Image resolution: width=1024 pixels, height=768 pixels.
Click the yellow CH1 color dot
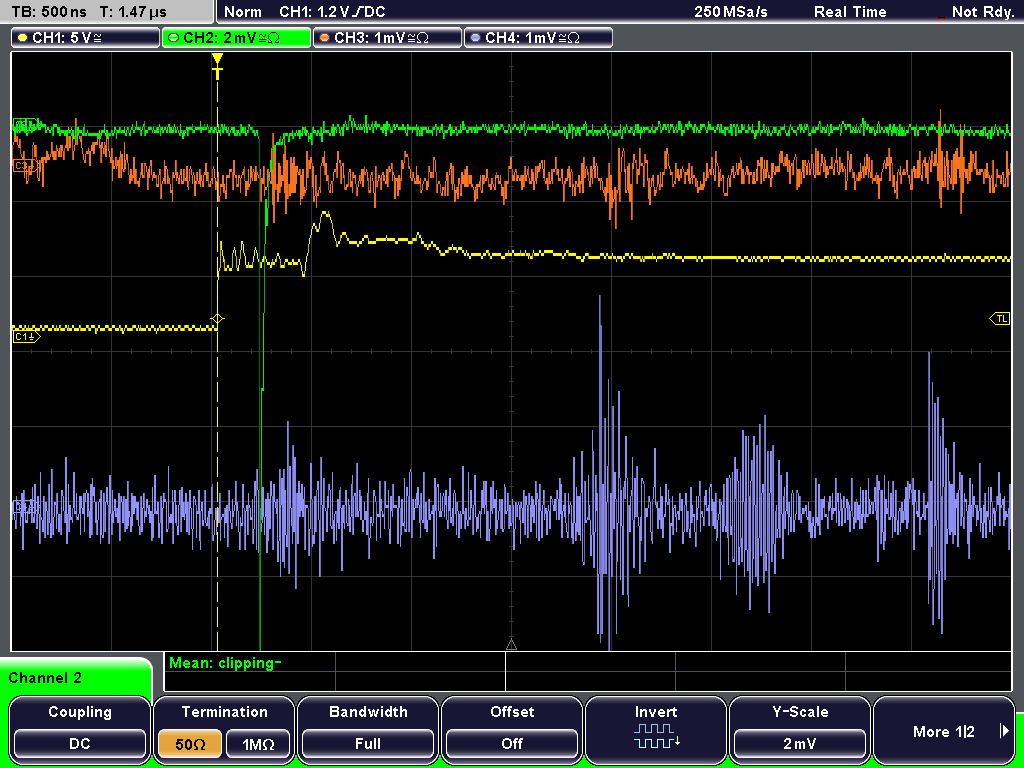[22, 38]
